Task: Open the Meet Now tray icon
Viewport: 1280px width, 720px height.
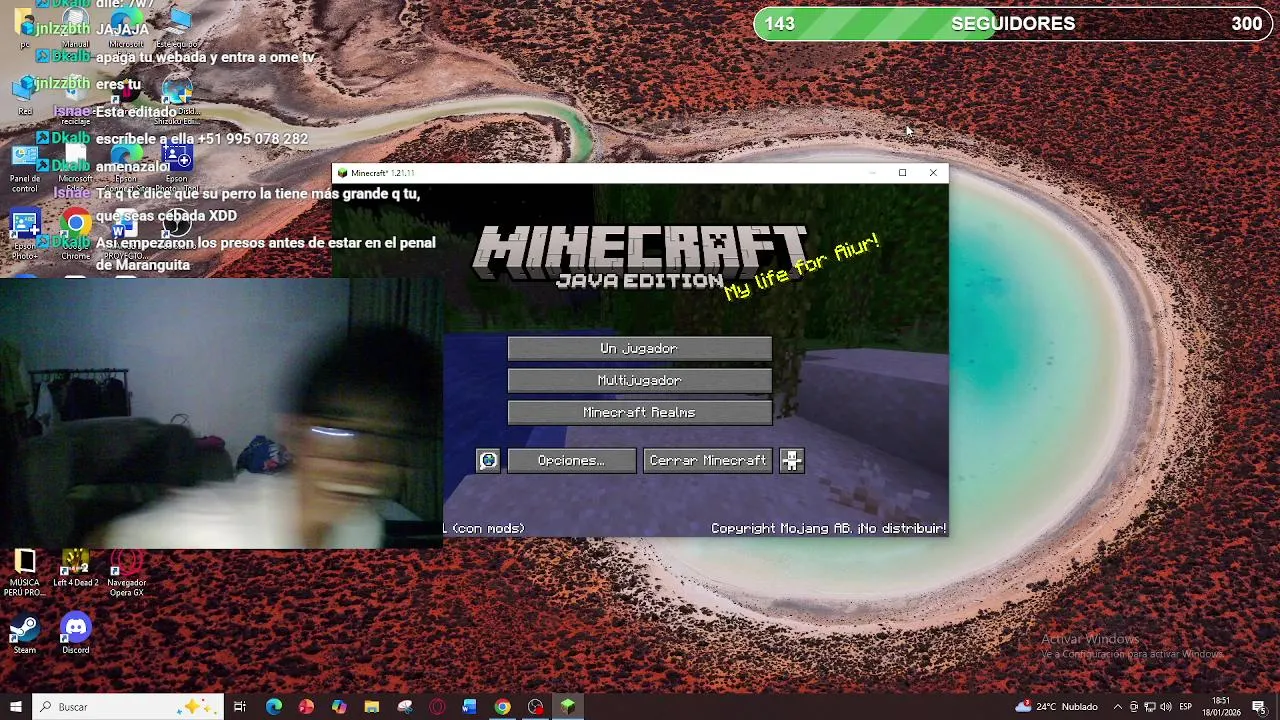Action: [1135, 707]
